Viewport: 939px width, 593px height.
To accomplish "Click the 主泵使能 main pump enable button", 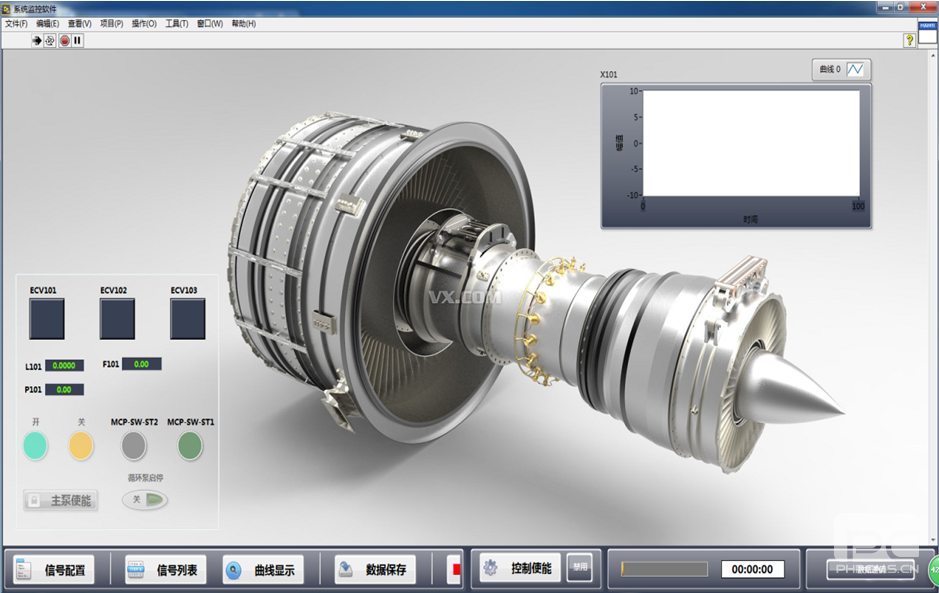I will pos(61,500).
